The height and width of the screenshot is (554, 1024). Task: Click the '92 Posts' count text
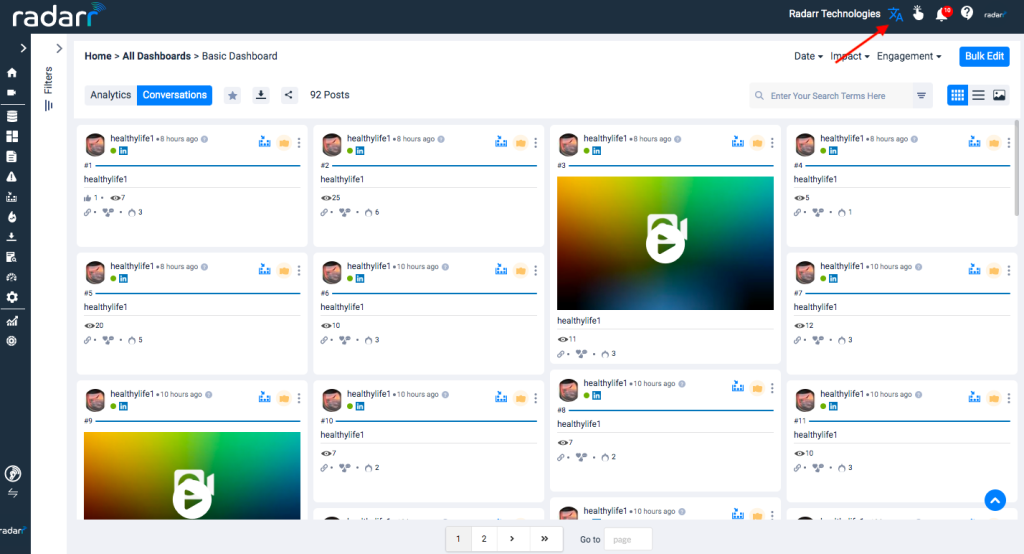tap(330, 95)
